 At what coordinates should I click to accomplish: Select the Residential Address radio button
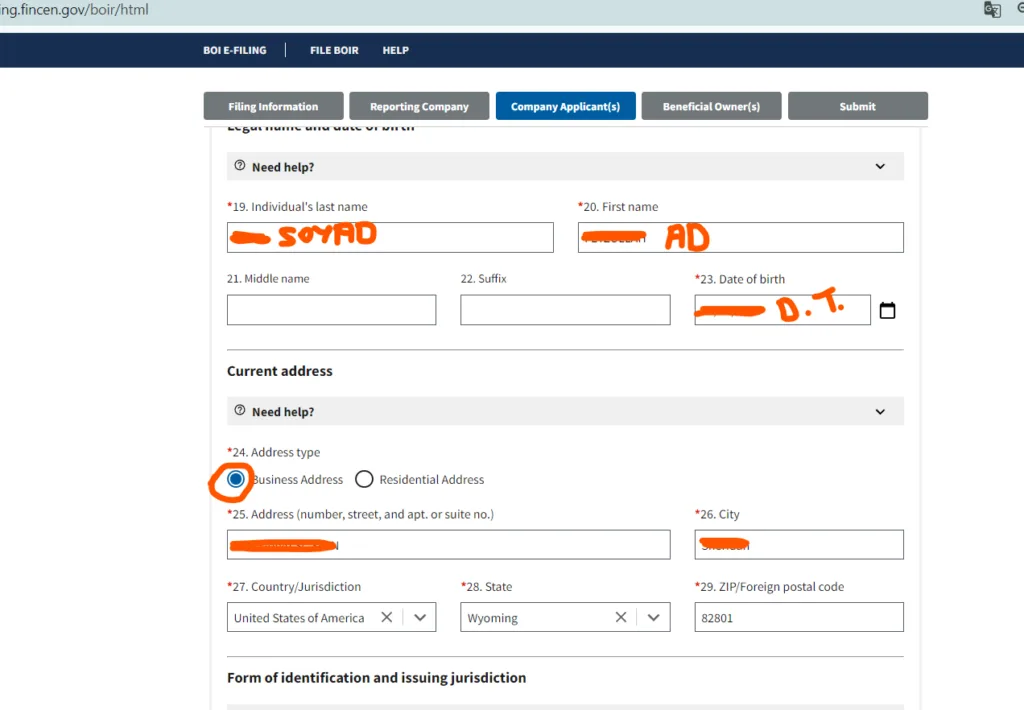point(364,480)
